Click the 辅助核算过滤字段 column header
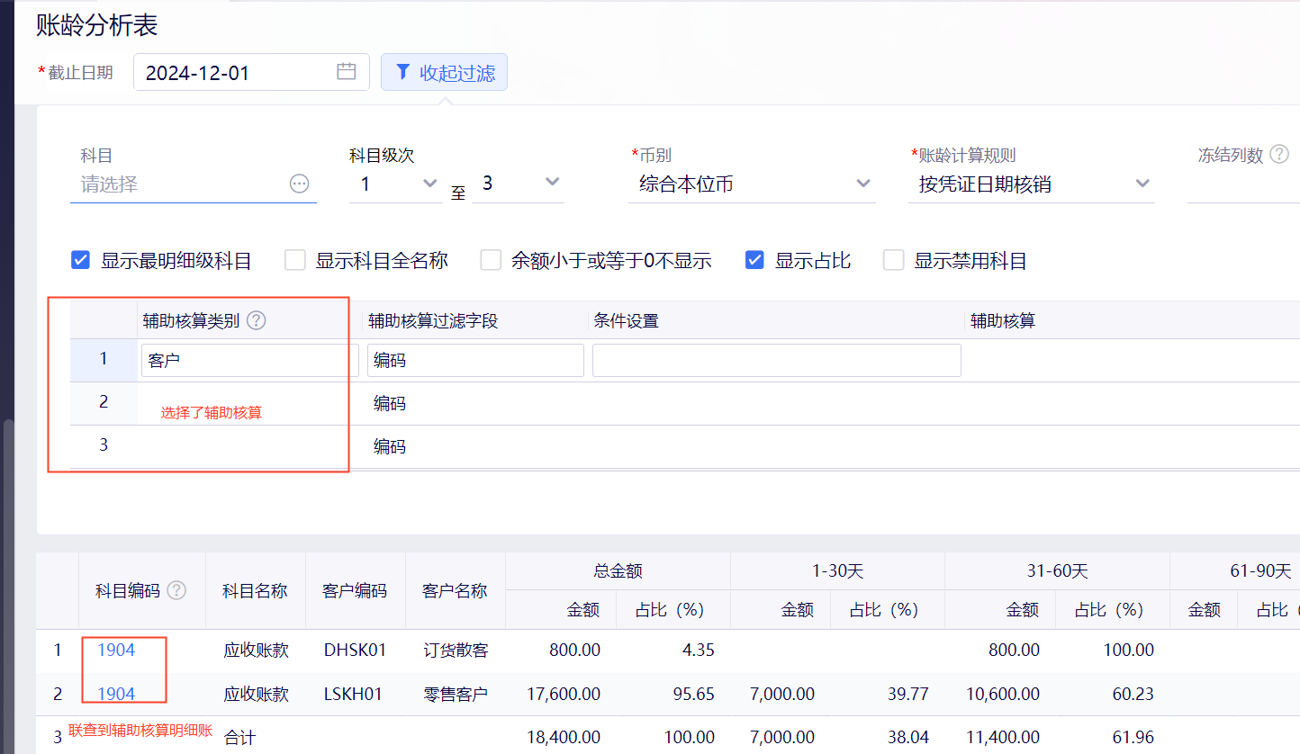Screen dimensions: 1300x754 point(433,321)
